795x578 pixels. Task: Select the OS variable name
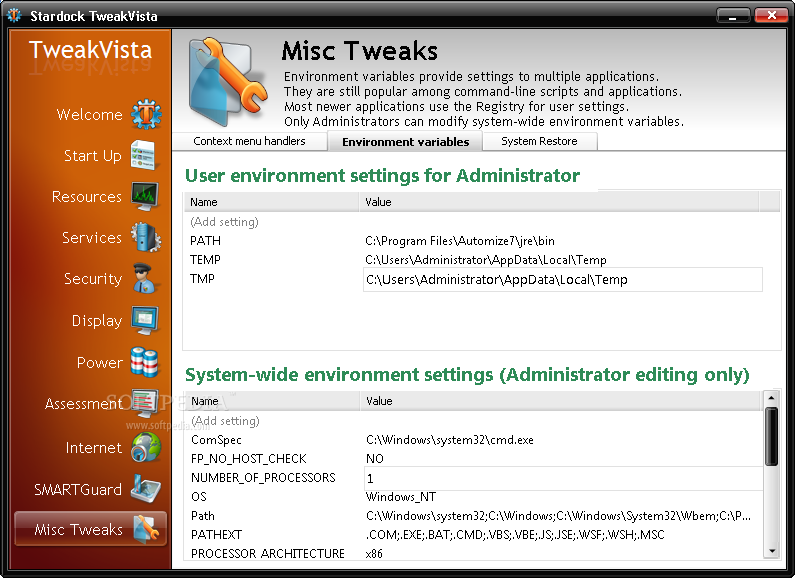199,497
